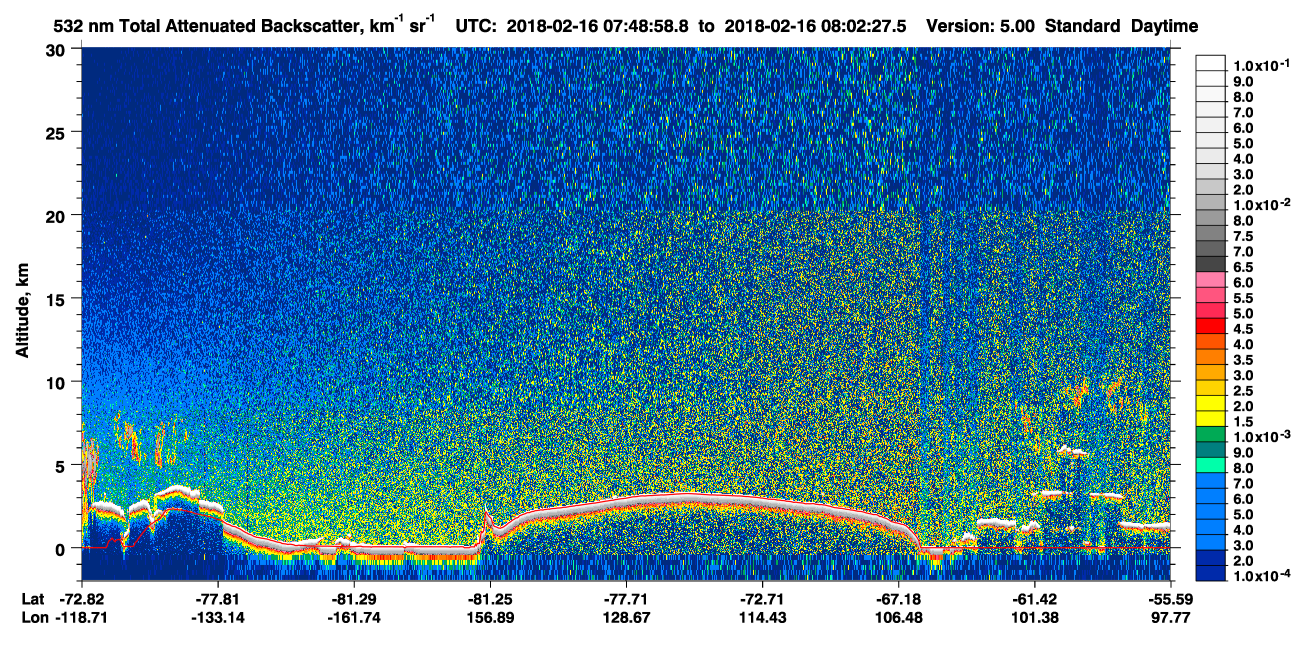
Task: Click the latitude value -55.59
Action: 1170,599
